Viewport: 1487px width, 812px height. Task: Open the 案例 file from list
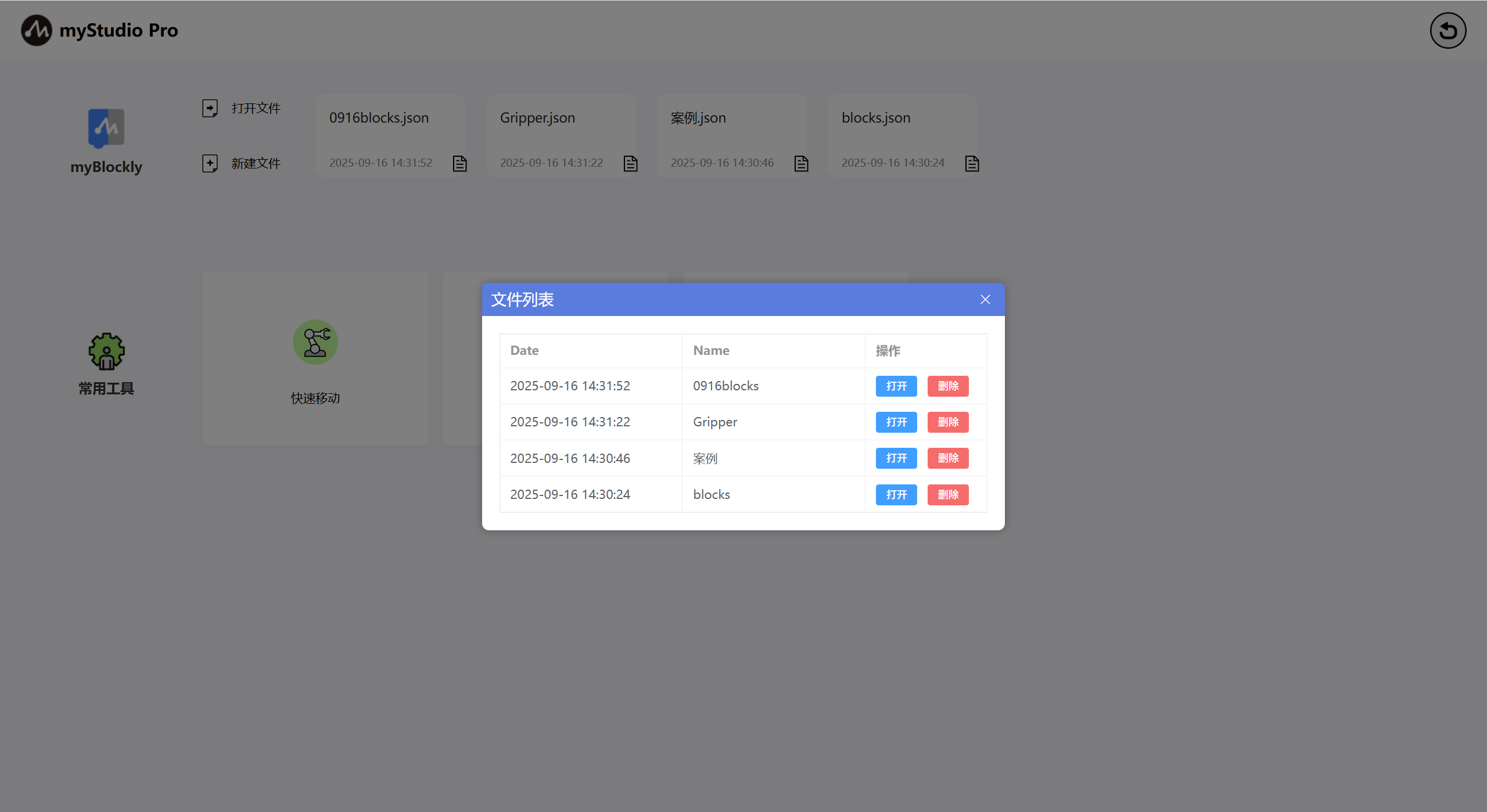click(x=896, y=458)
